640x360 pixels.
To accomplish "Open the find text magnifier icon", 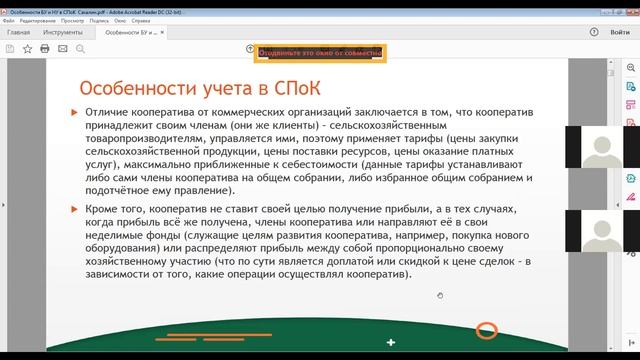I will pos(80,49).
